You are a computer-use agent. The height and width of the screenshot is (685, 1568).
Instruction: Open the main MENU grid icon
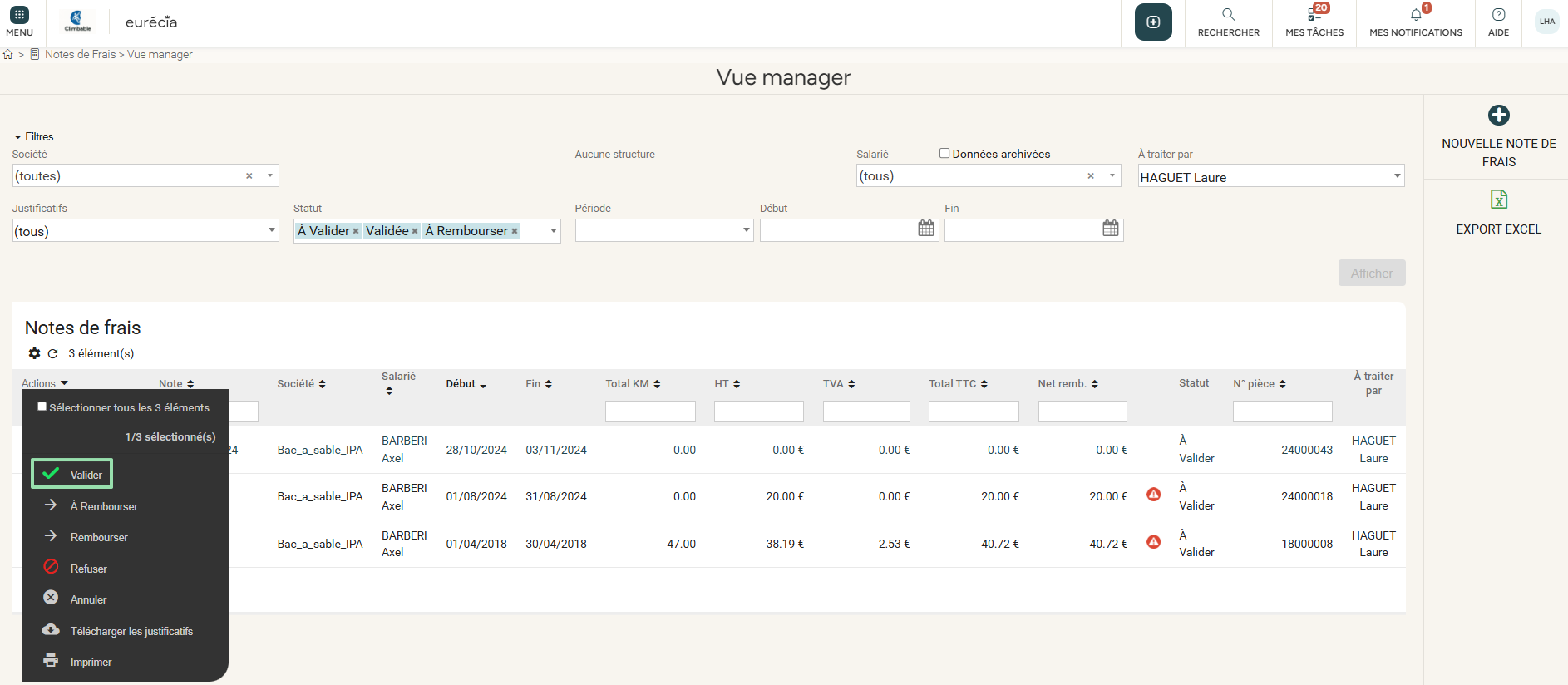(x=19, y=16)
